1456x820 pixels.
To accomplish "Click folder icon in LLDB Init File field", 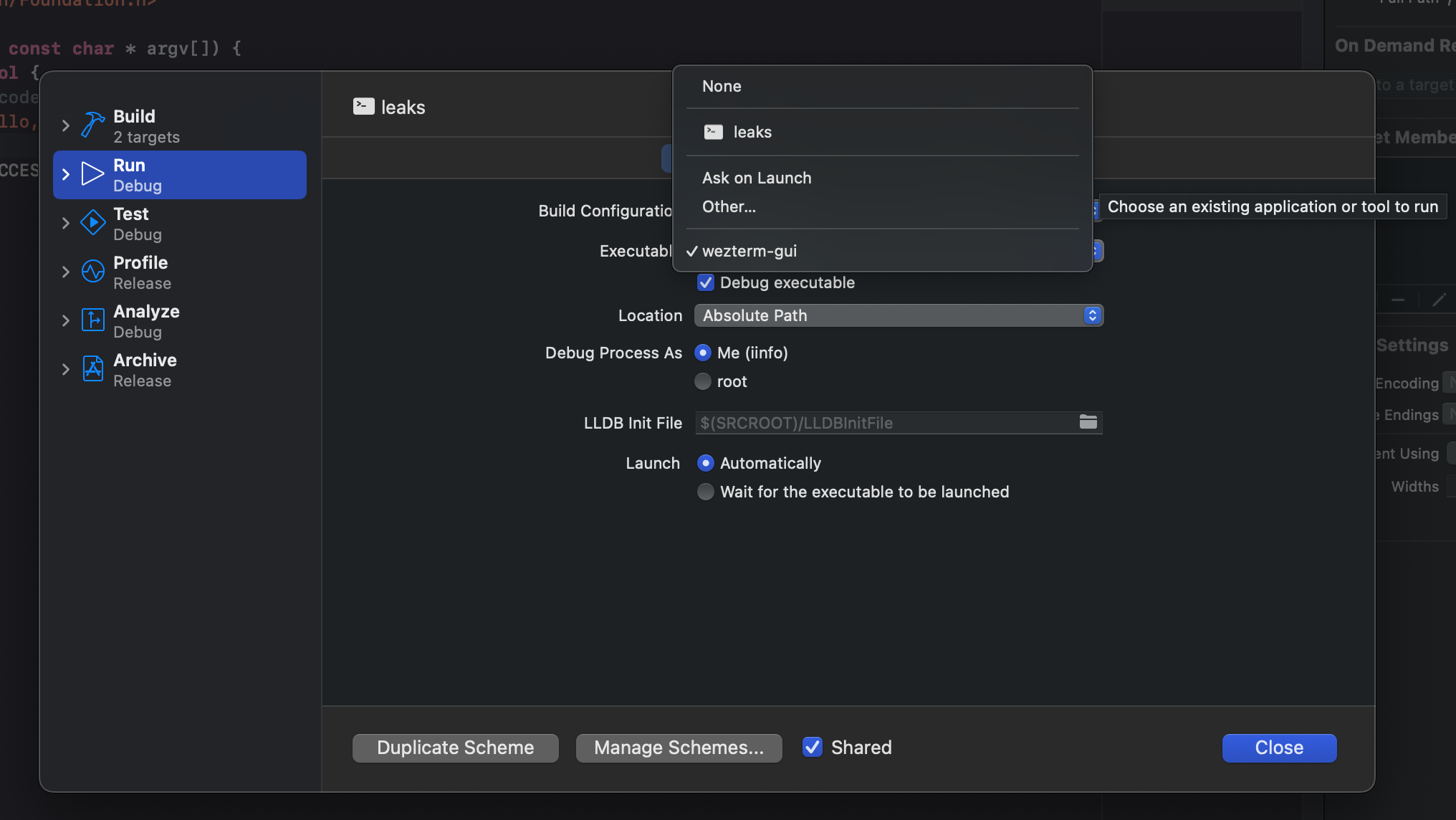I will [1088, 422].
